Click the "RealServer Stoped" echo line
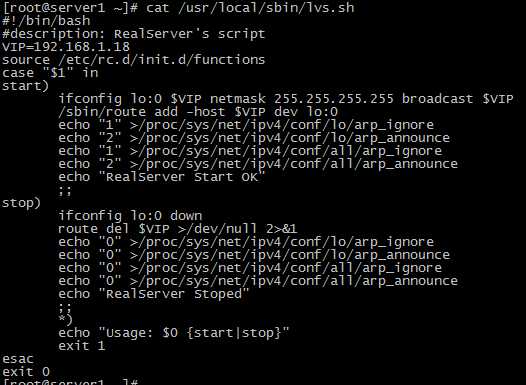The height and width of the screenshot is (385, 526). 154,294
